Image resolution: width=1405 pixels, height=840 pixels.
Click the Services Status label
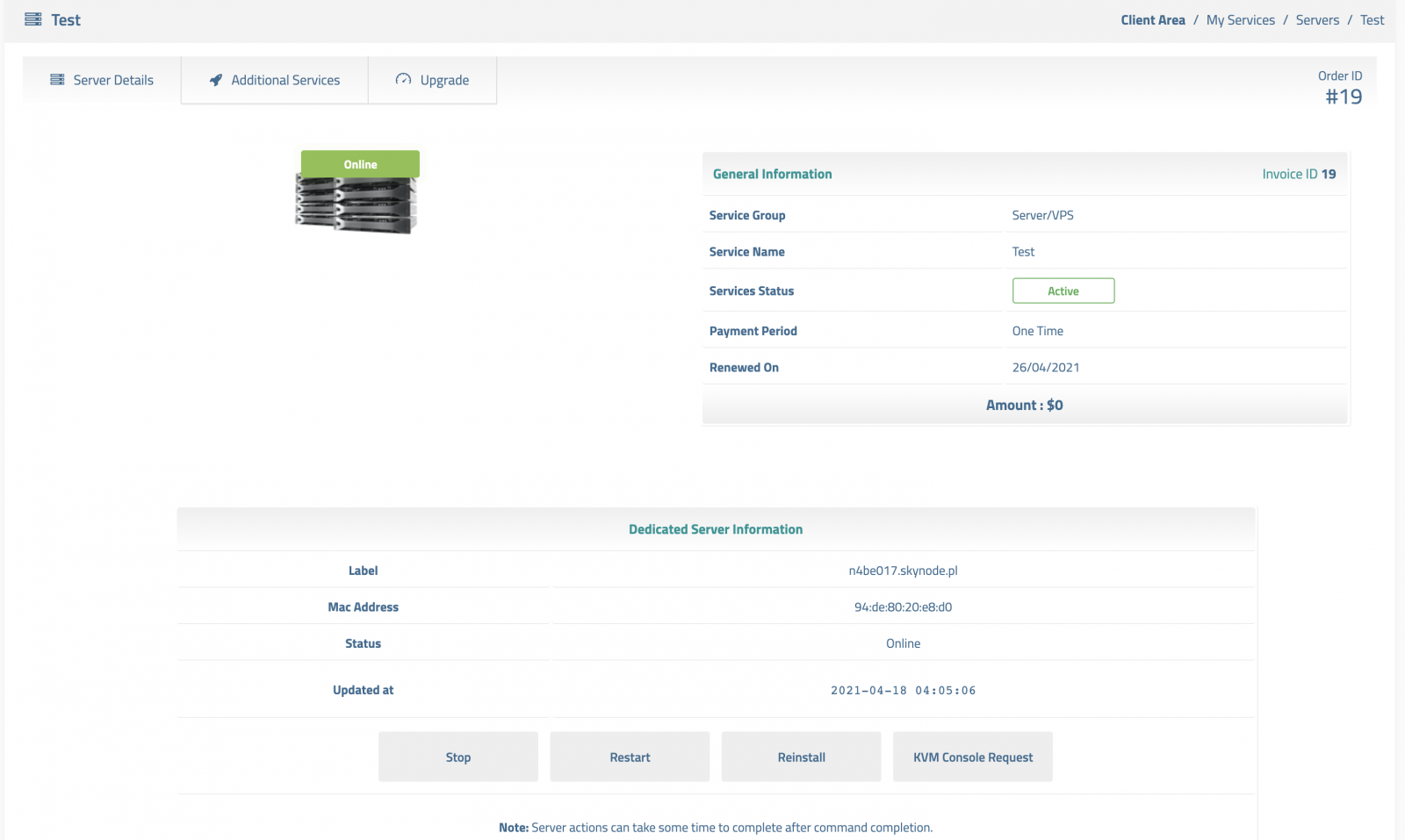pyautogui.click(x=752, y=291)
